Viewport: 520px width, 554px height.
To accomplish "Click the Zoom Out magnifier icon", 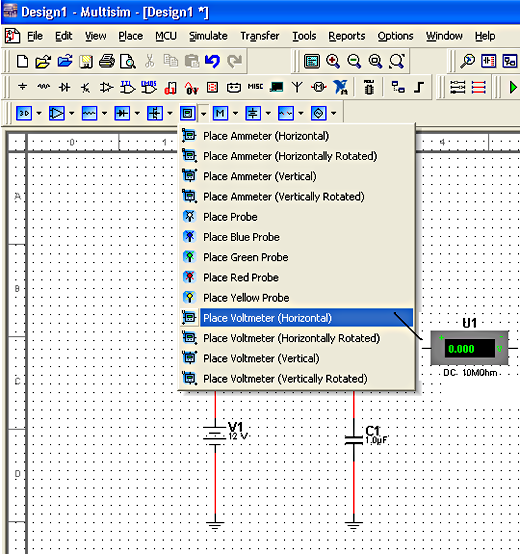I will pyautogui.click(x=354, y=61).
